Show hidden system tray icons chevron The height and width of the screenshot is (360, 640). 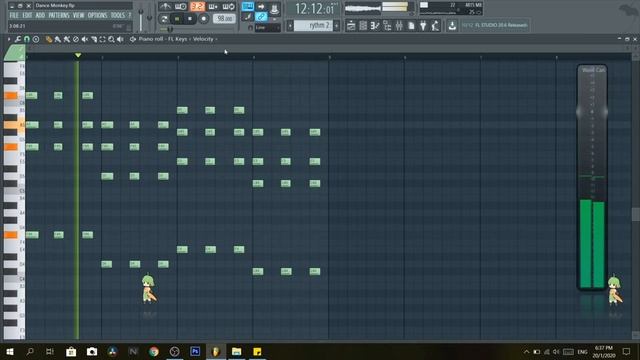pos(526,351)
